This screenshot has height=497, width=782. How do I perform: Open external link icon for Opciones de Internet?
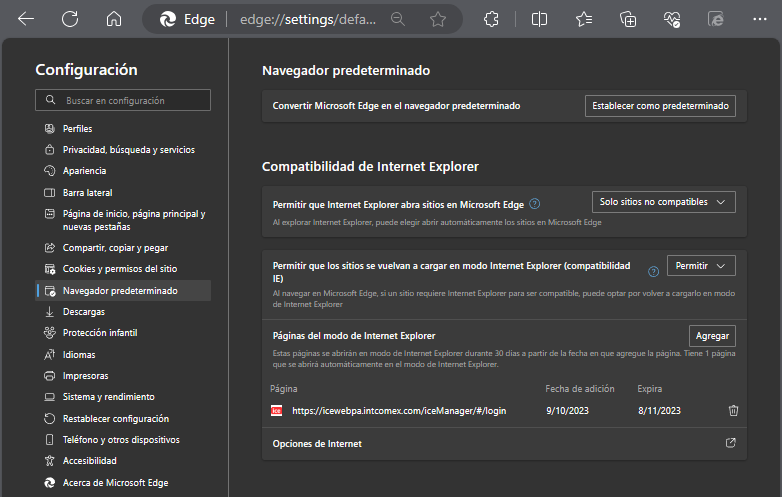[731, 443]
